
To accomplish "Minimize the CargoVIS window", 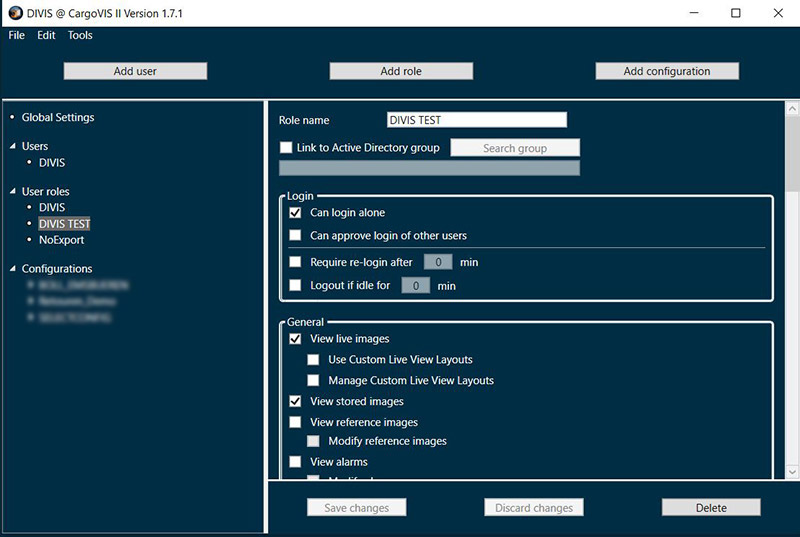I will pos(694,13).
